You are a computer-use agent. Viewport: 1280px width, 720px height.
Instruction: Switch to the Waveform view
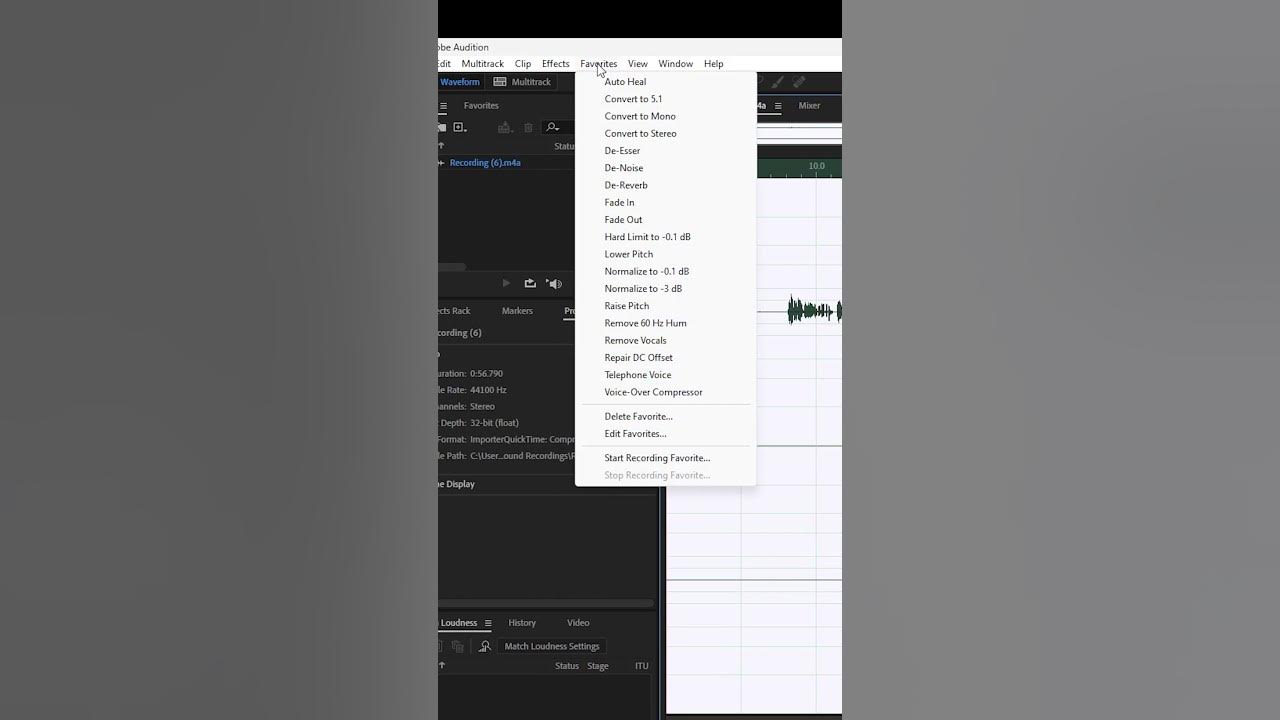click(x=459, y=82)
